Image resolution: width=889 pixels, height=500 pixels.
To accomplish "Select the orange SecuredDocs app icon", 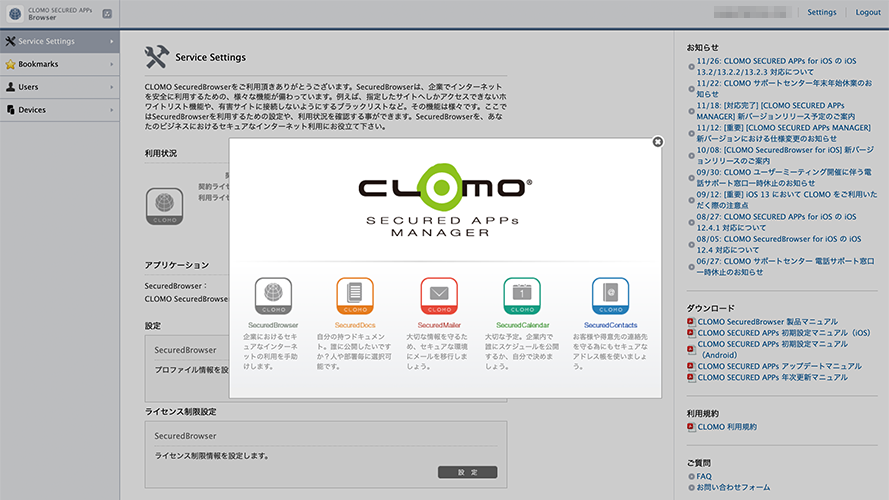I will [x=355, y=296].
